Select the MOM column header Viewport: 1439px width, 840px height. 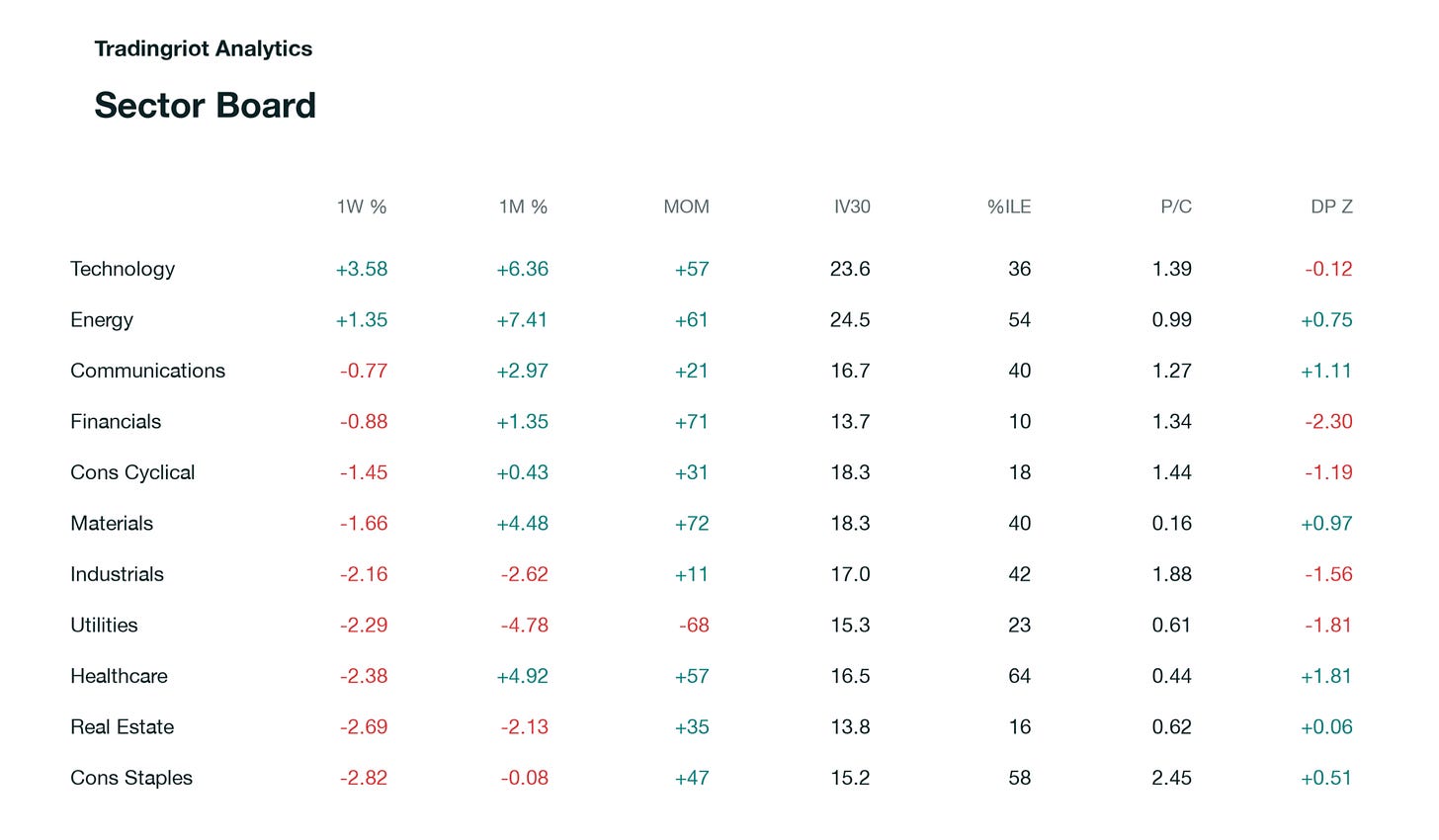686,207
